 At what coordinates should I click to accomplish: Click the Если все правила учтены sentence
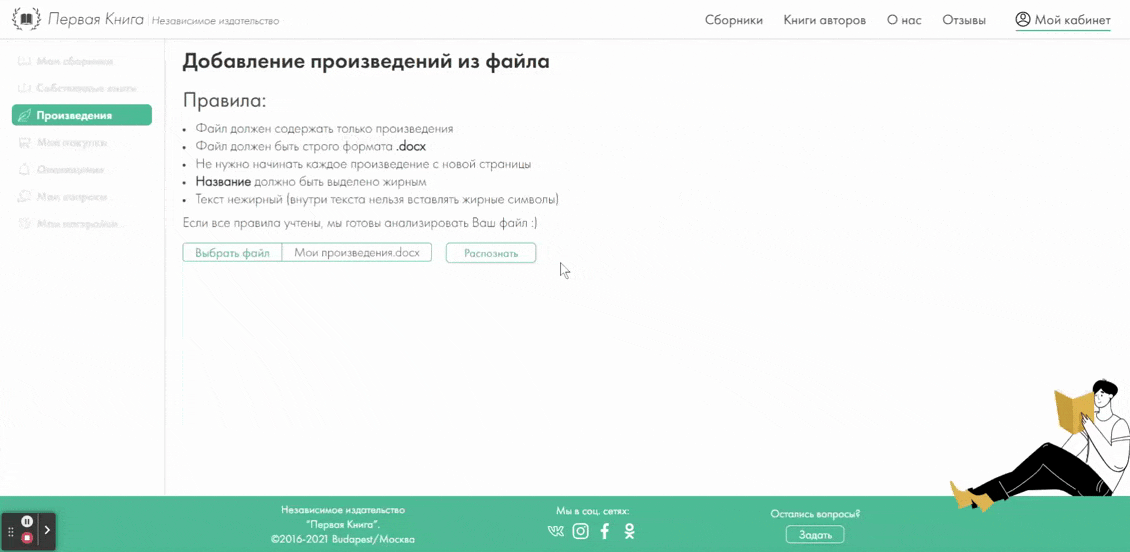click(360, 223)
